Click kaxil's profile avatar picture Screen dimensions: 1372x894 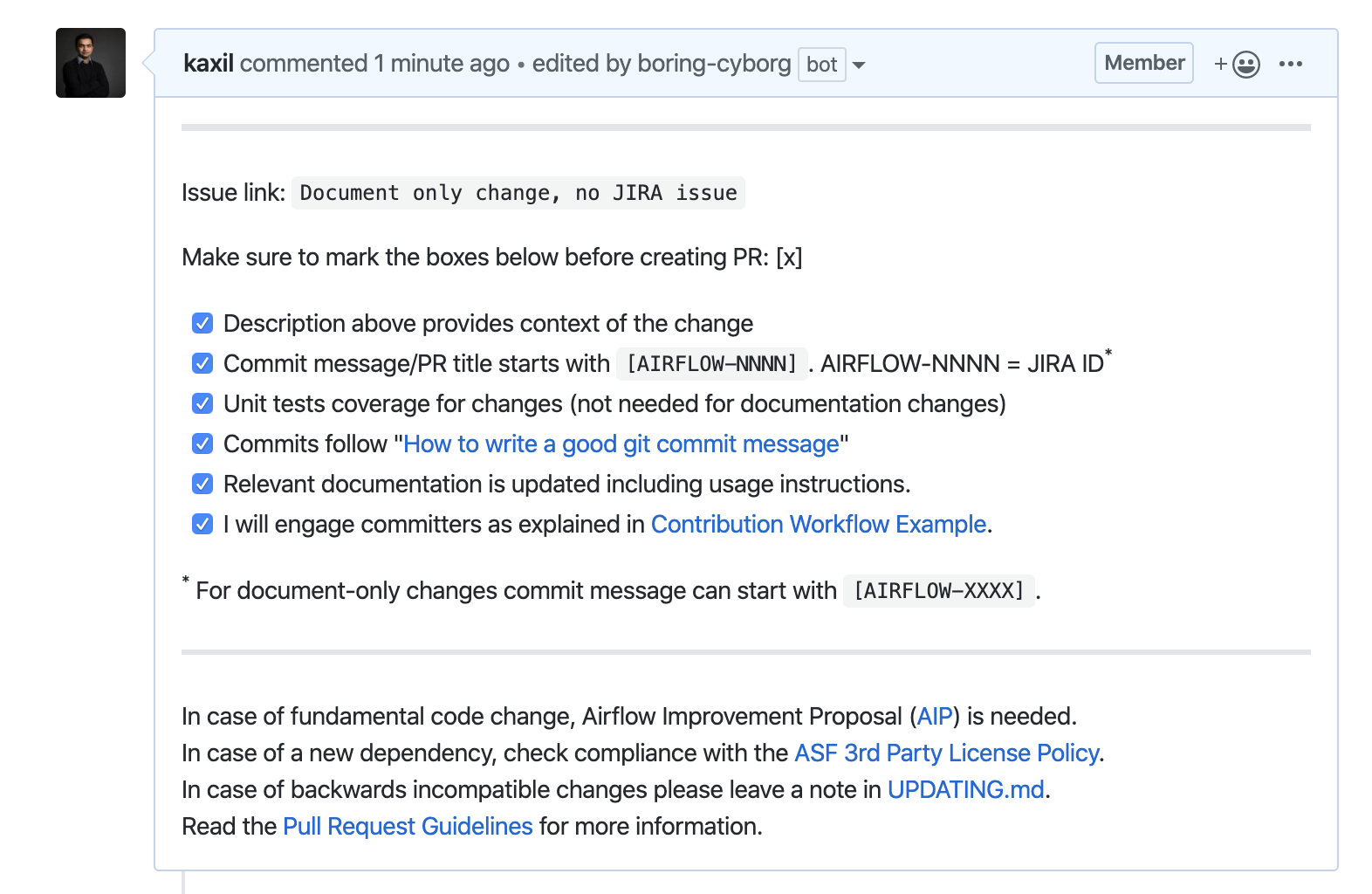coord(91,63)
